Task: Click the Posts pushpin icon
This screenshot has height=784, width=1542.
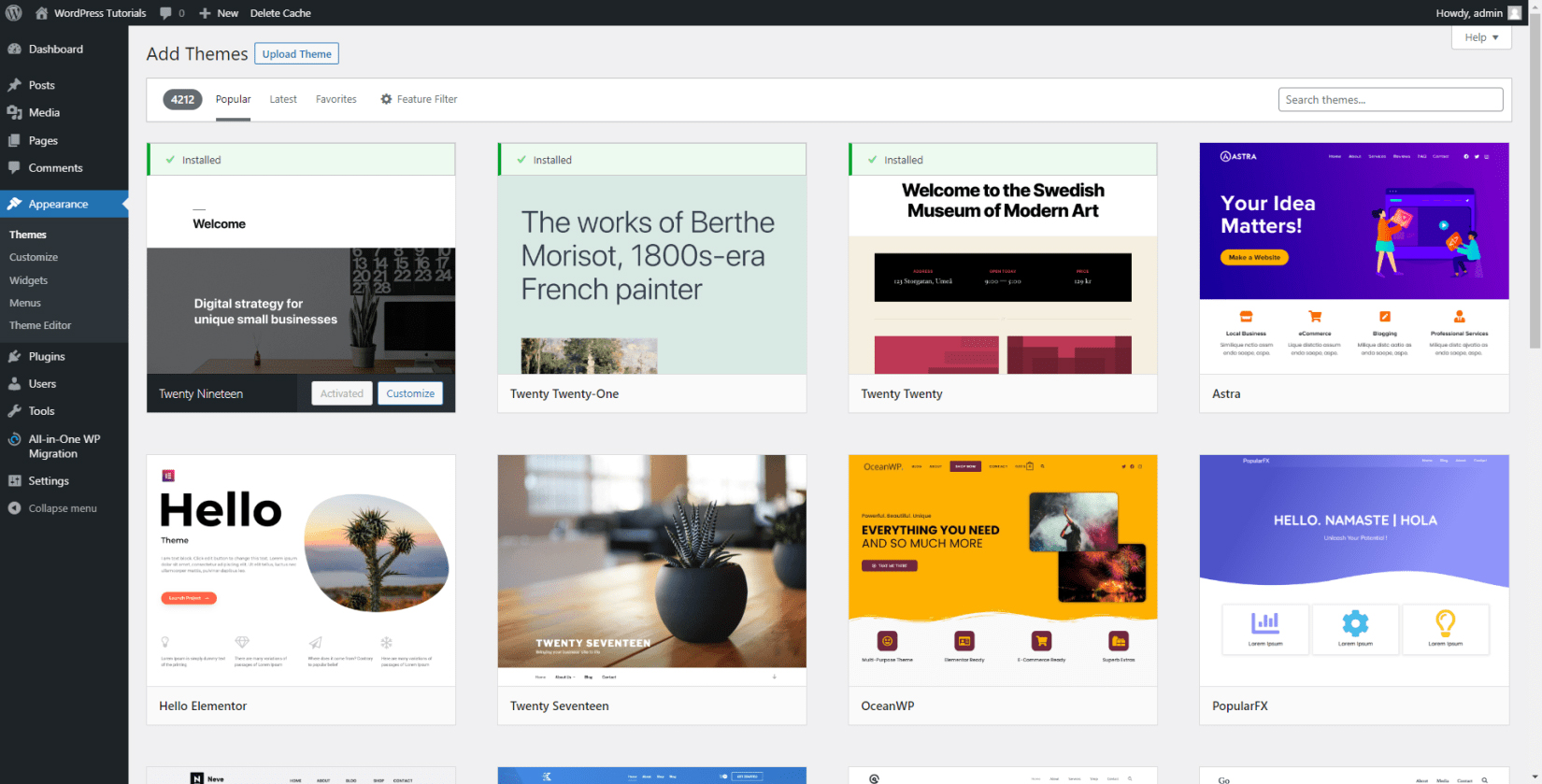Action: tap(14, 85)
